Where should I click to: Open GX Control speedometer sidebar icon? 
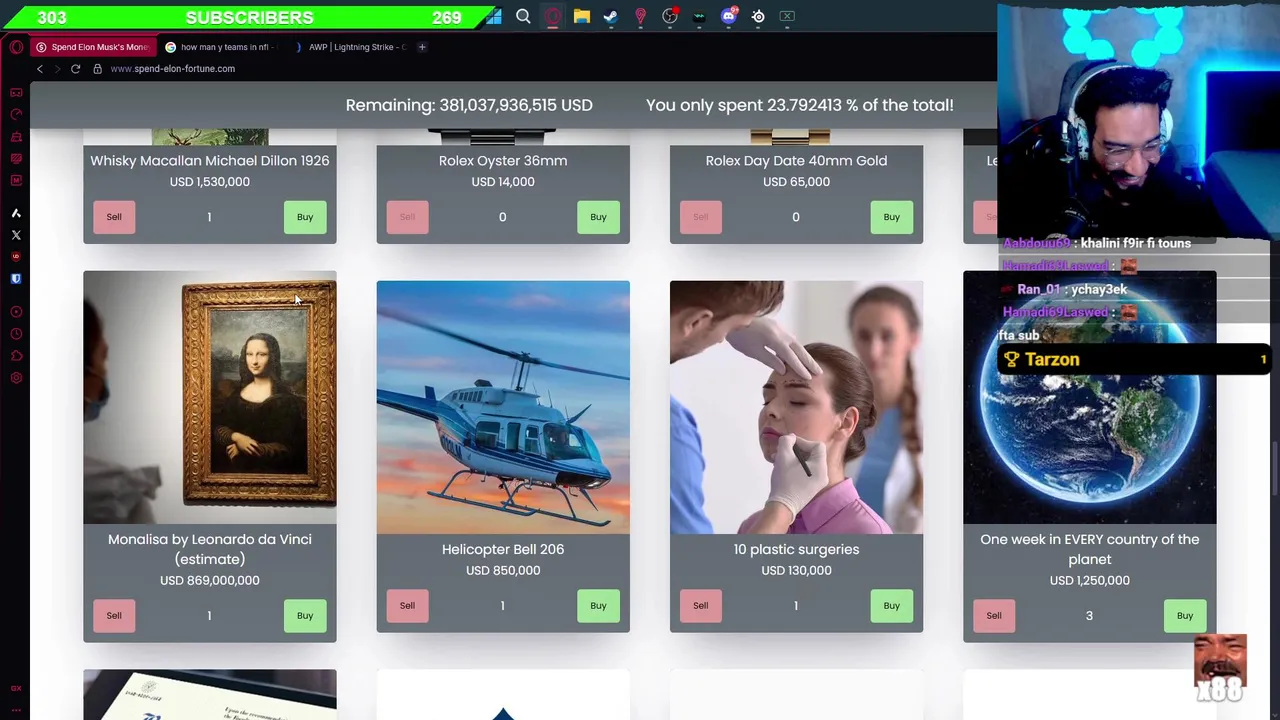[16, 114]
